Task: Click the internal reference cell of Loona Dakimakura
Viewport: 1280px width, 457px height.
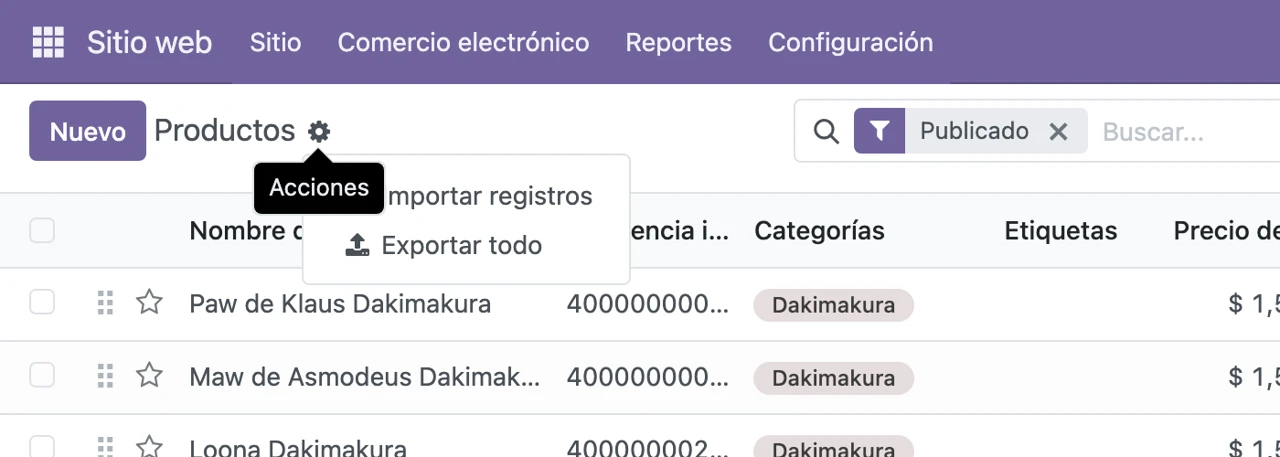Action: [x=648, y=447]
